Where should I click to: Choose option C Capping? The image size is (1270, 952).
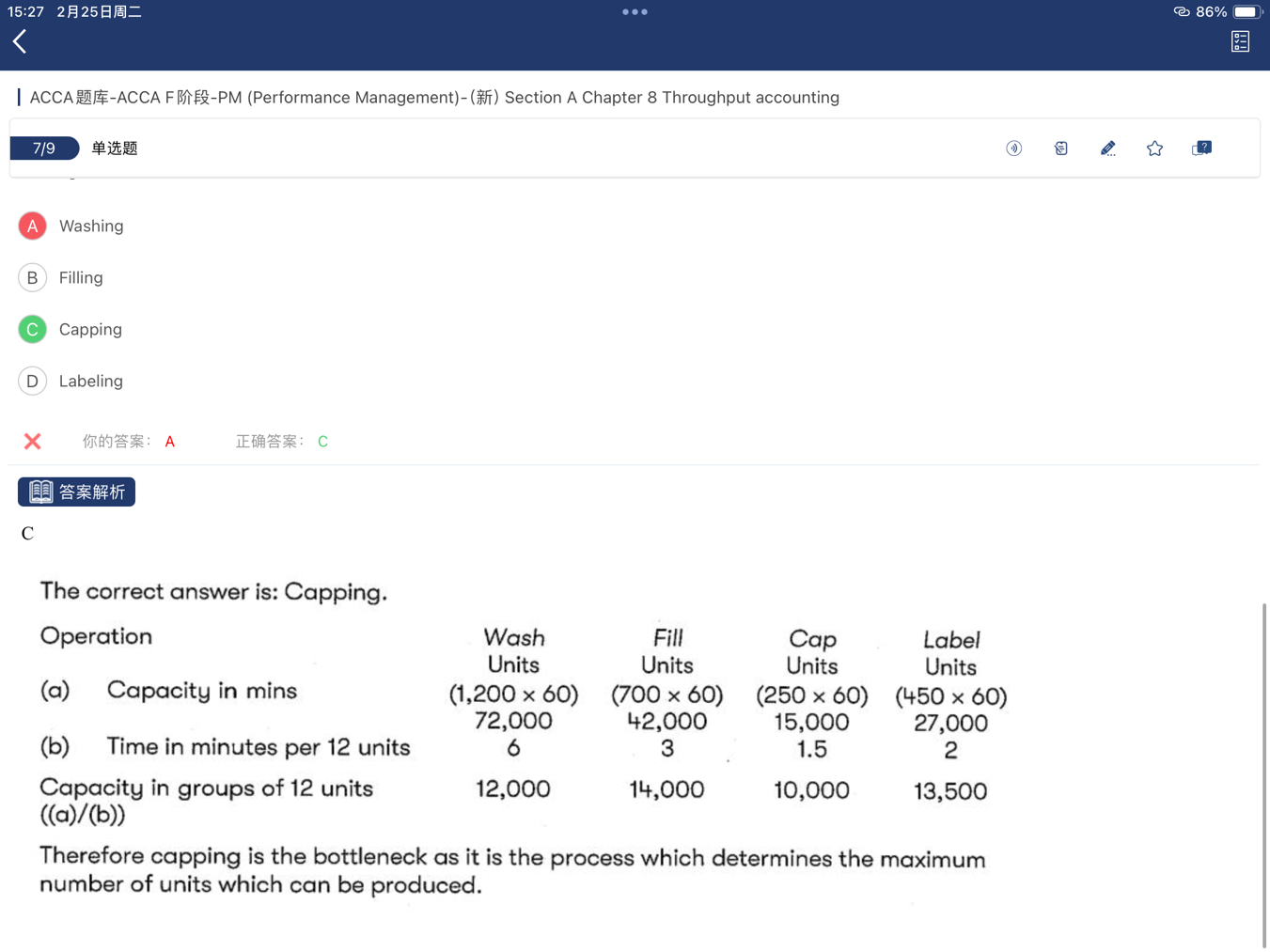tap(32, 329)
